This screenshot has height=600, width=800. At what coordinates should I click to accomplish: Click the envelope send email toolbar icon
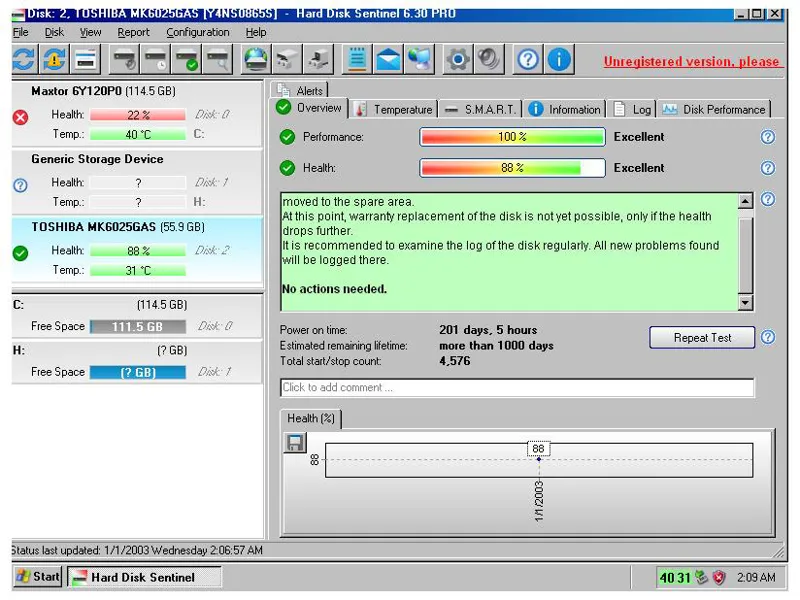[389, 60]
